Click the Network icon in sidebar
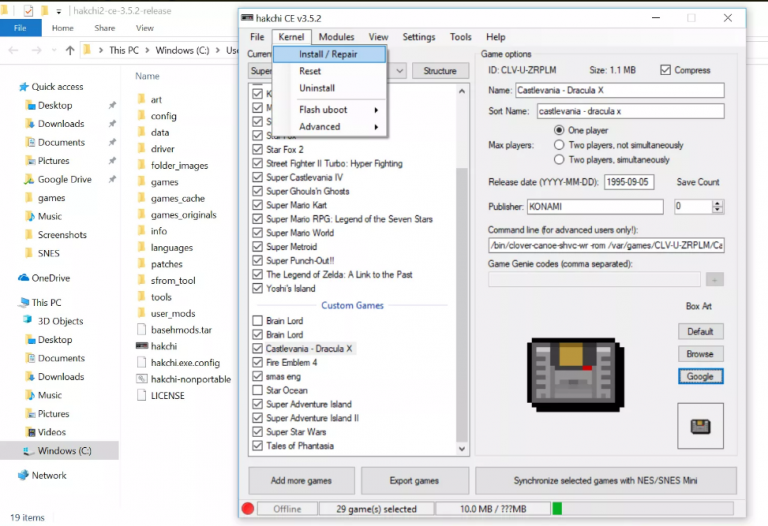 tap(24, 475)
